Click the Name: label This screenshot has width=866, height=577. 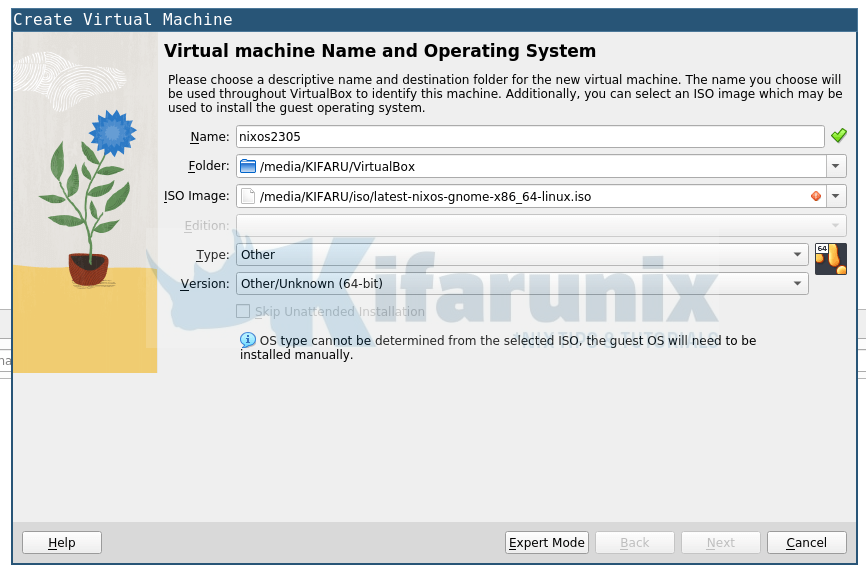pyautogui.click(x=210, y=137)
